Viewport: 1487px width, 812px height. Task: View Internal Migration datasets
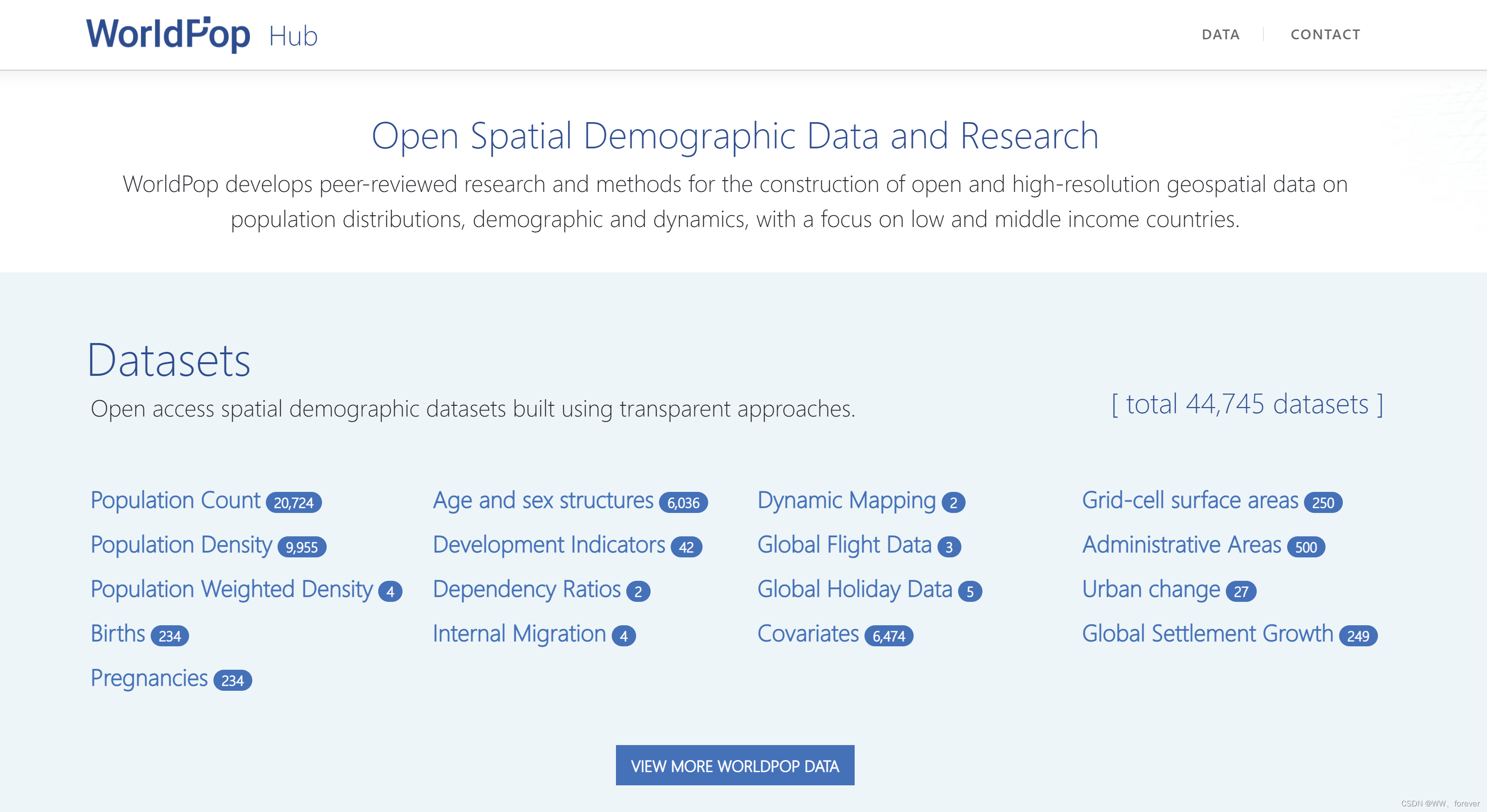[x=519, y=633]
